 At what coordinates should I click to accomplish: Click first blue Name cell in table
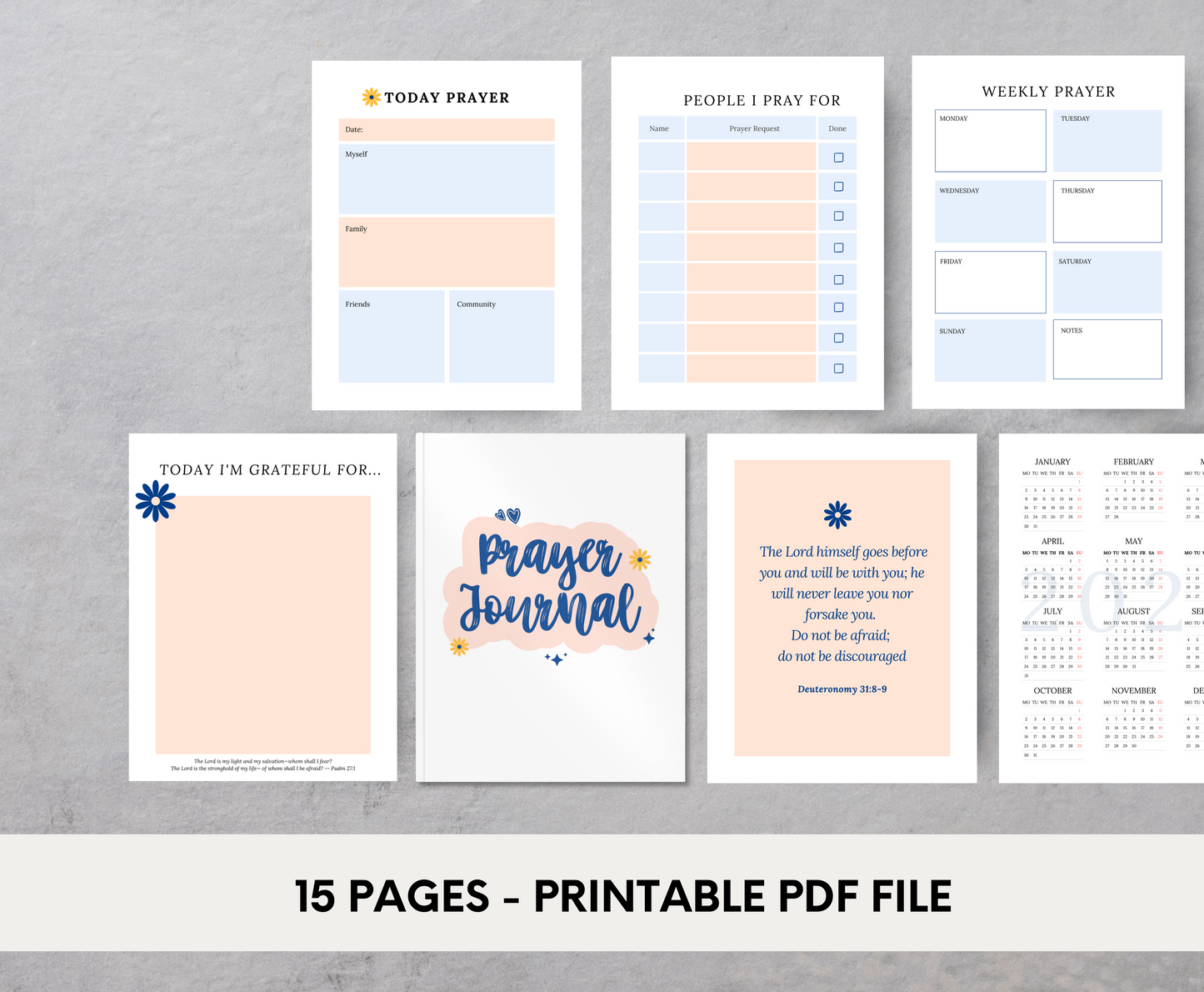tap(662, 157)
